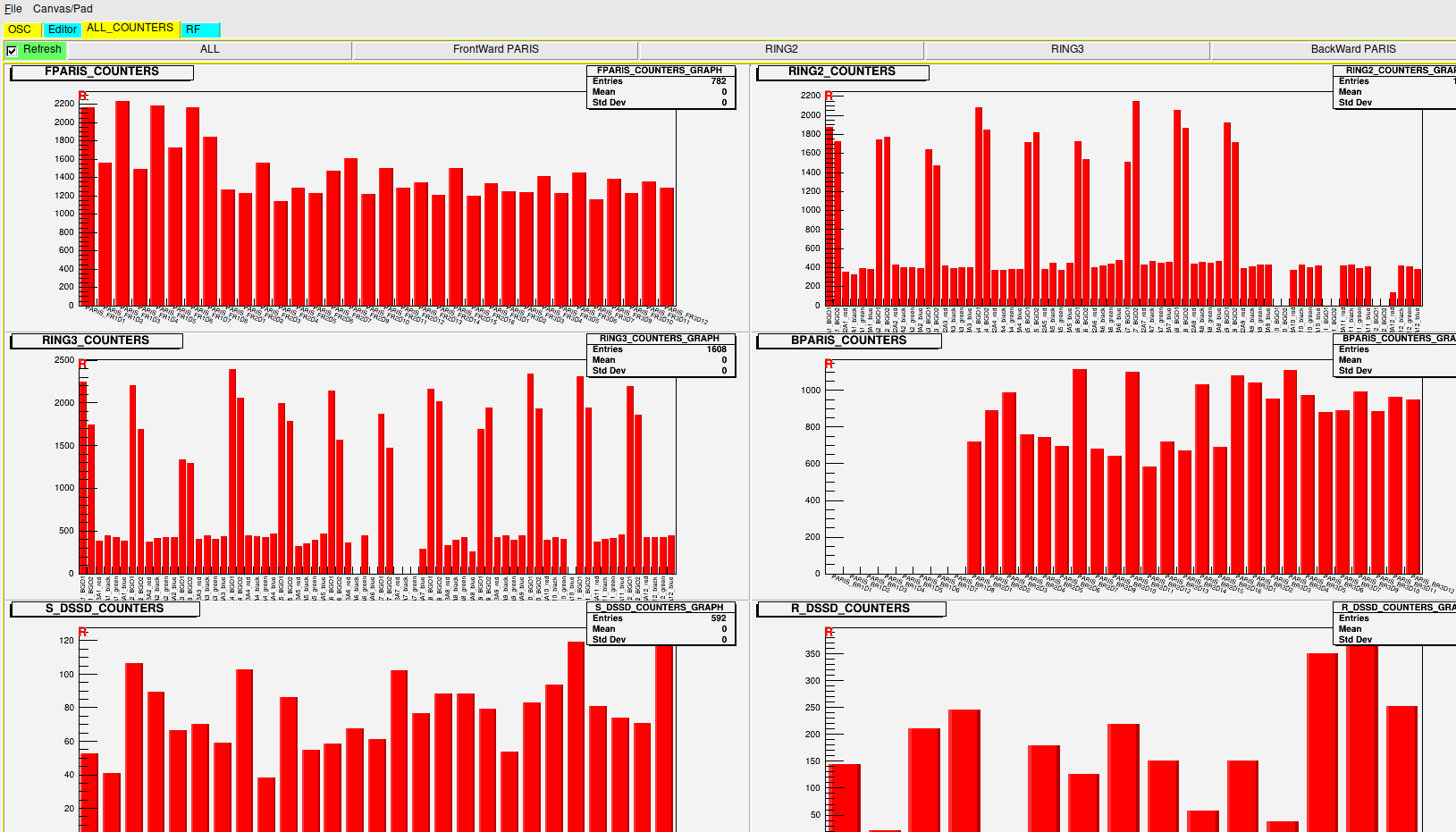Screen dimensions: 1456x832
Task: Open the Canvas/Pad menu
Action: (x=63, y=9)
